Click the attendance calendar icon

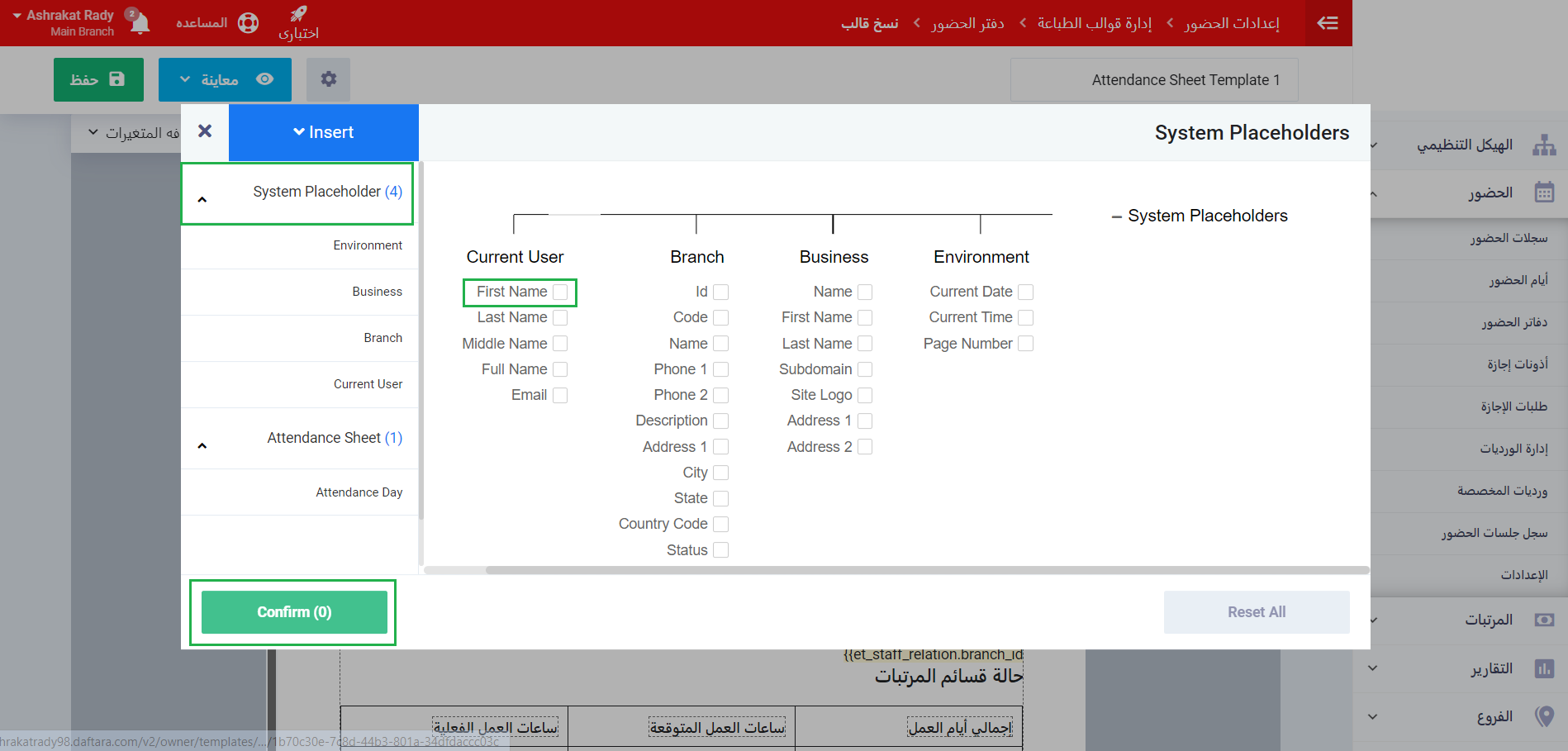(1543, 193)
